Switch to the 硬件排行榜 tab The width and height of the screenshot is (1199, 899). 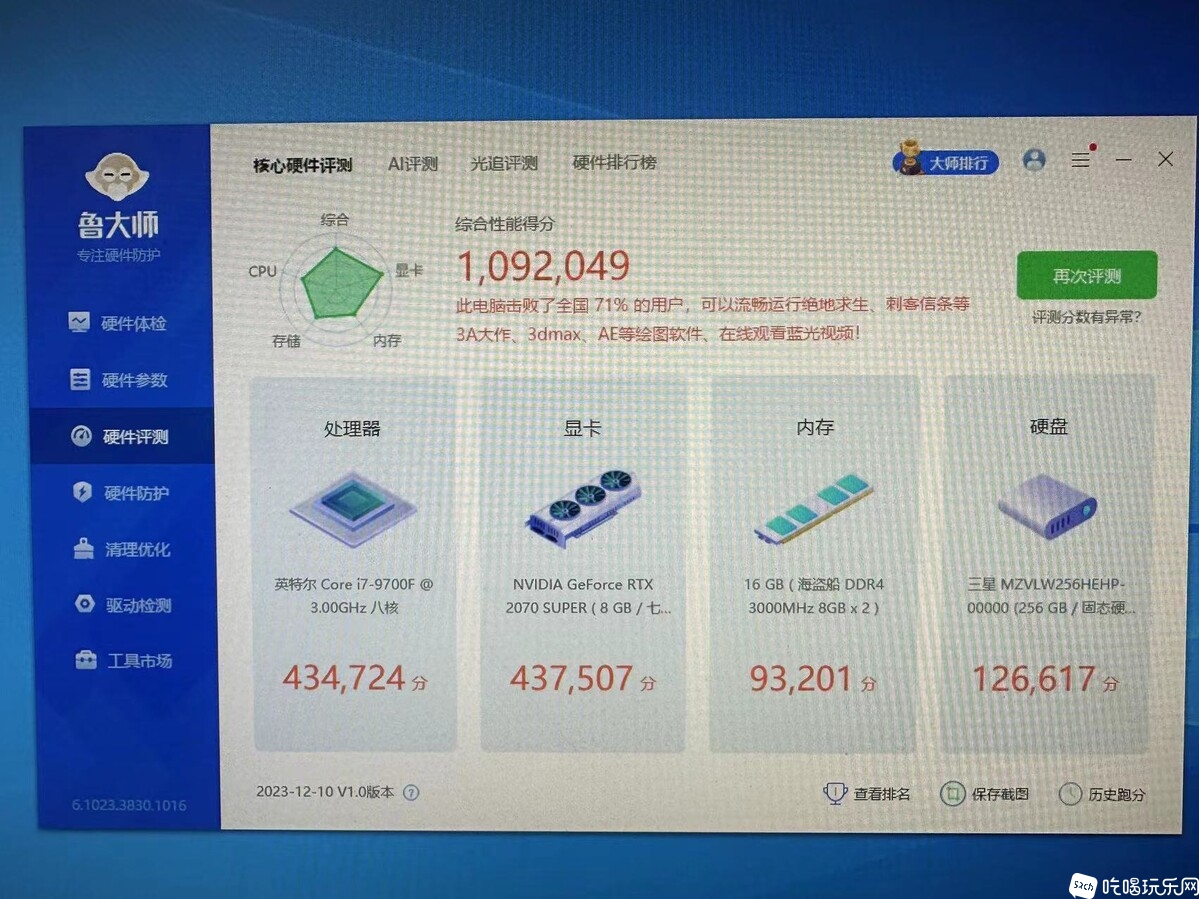pyautogui.click(x=615, y=162)
